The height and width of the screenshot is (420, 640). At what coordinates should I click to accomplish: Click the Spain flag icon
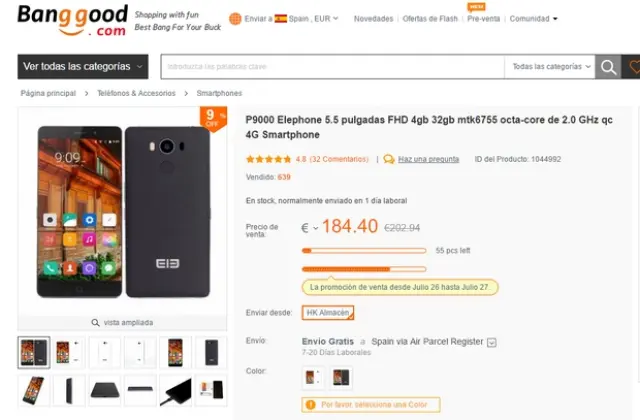pyautogui.click(x=281, y=18)
